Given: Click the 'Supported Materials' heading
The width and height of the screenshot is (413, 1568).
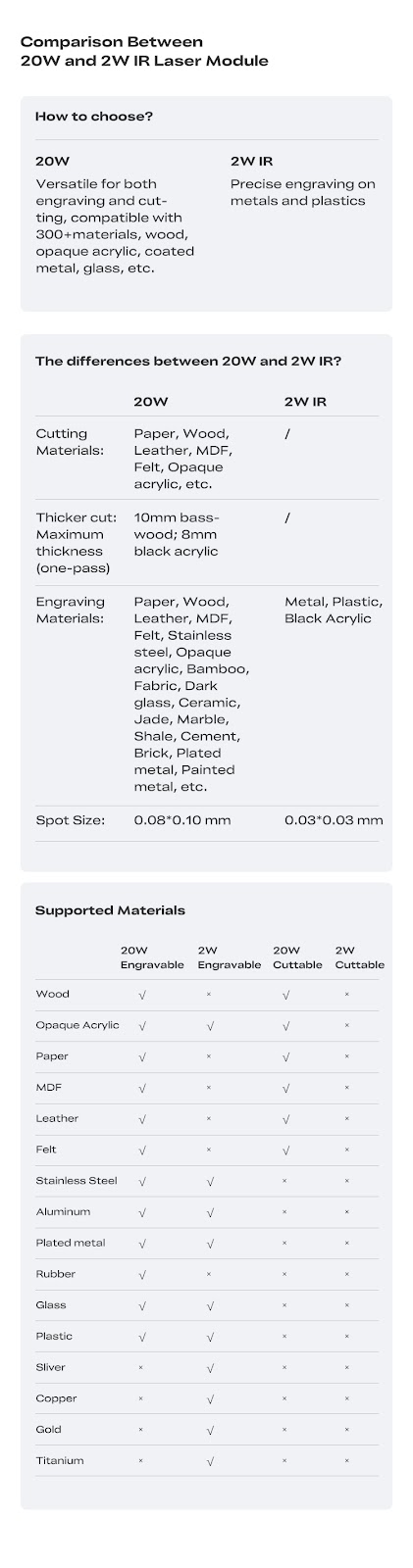Looking at the screenshot, I should click(x=110, y=910).
